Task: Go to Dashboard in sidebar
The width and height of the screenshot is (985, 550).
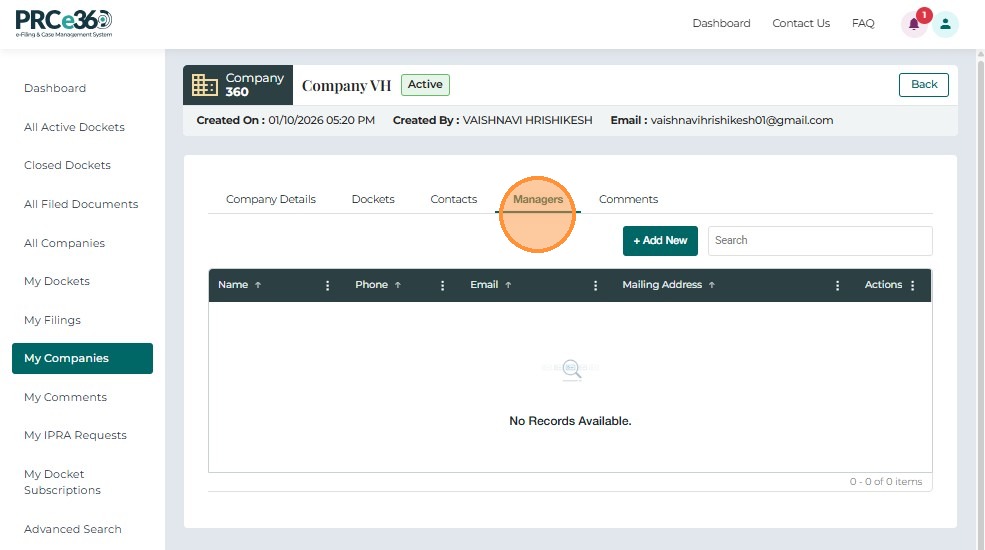Action: coord(55,88)
